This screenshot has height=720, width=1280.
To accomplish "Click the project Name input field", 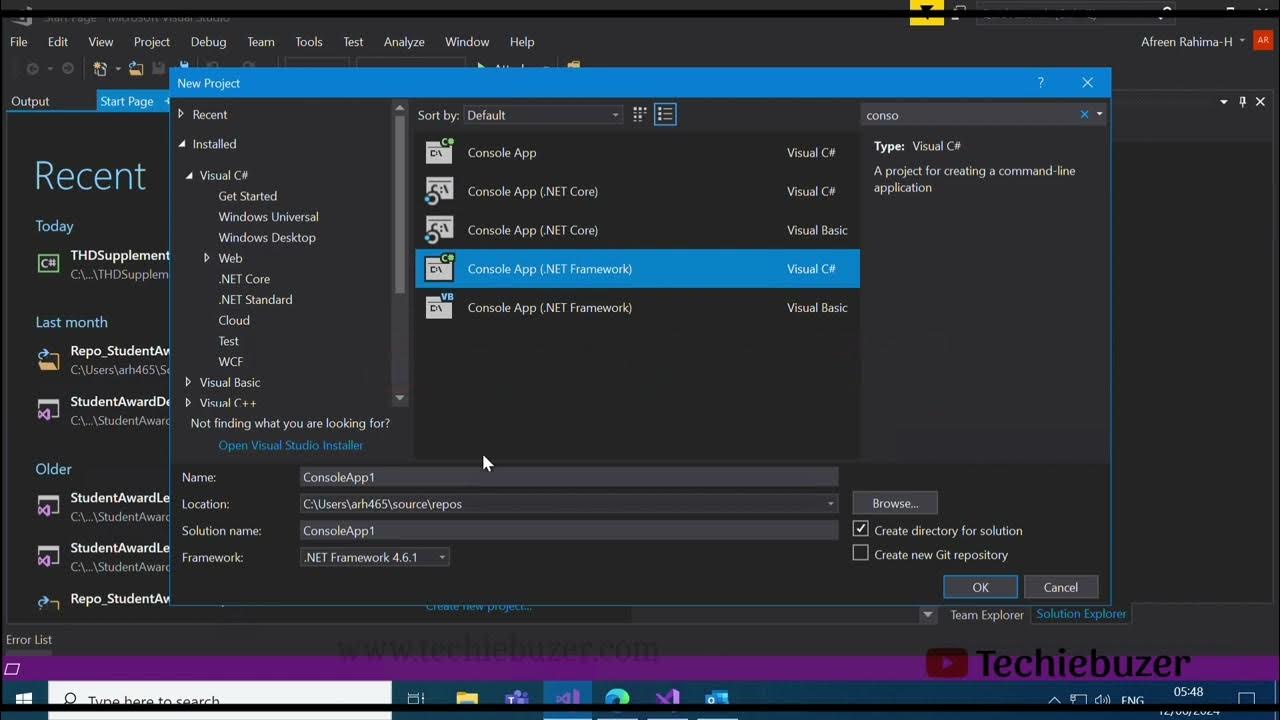I will (x=568, y=477).
